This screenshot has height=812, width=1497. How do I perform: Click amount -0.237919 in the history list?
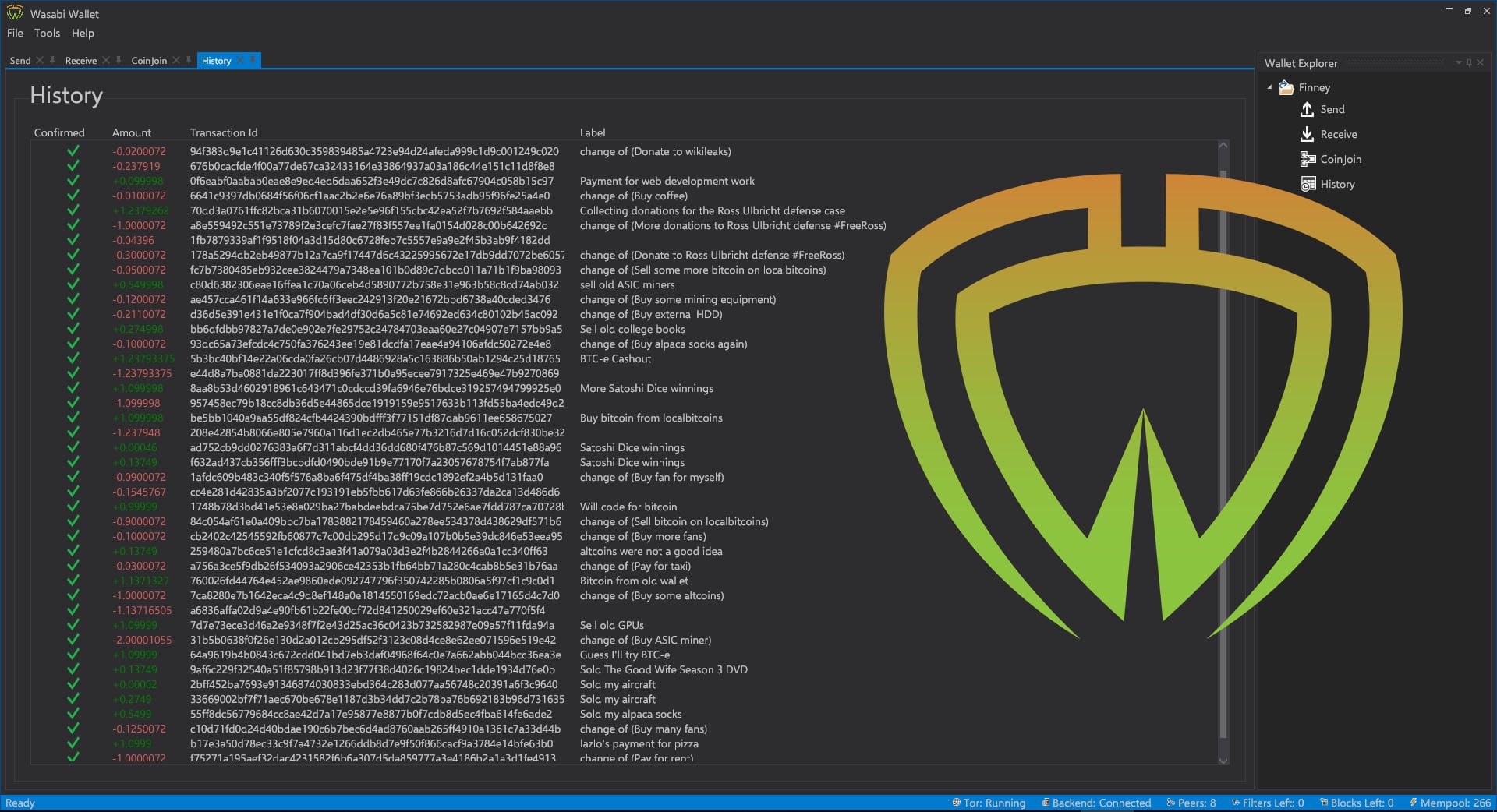coord(136,166)
